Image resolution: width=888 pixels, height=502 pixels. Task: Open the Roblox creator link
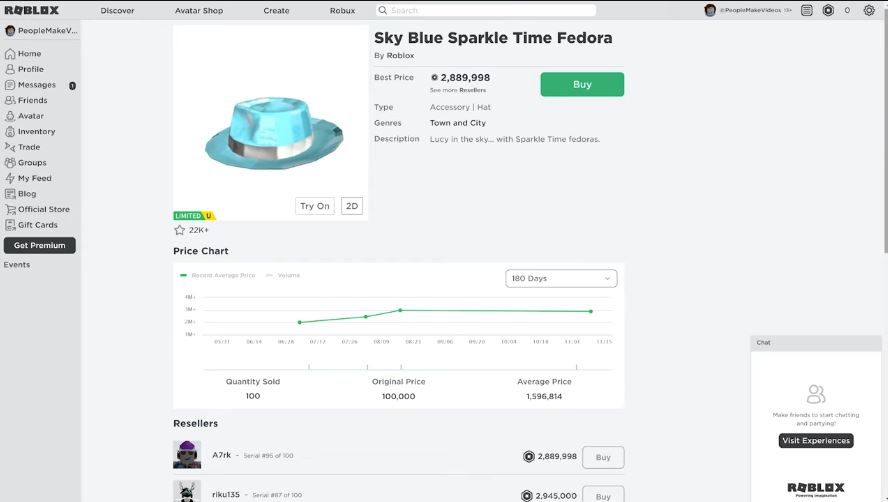[x=400, y=56]
